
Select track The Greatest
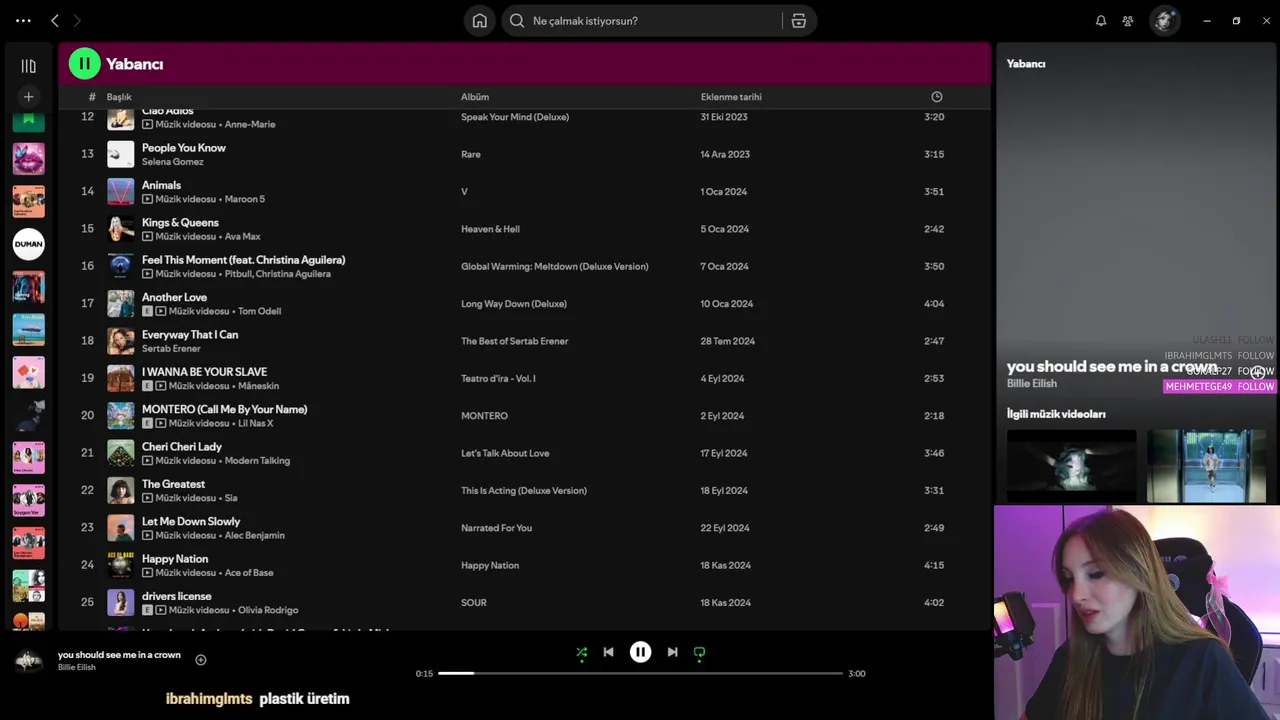(x=173, y=484)
